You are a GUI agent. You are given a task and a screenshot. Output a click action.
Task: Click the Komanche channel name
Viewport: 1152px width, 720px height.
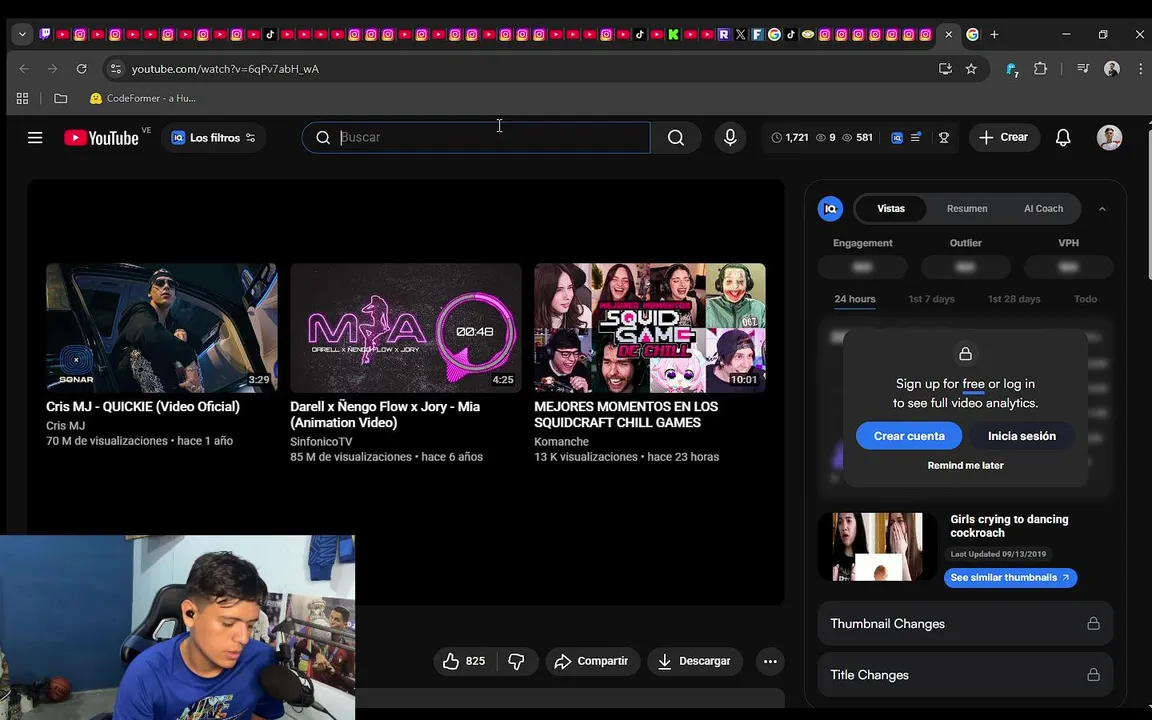tap(561, 442)
